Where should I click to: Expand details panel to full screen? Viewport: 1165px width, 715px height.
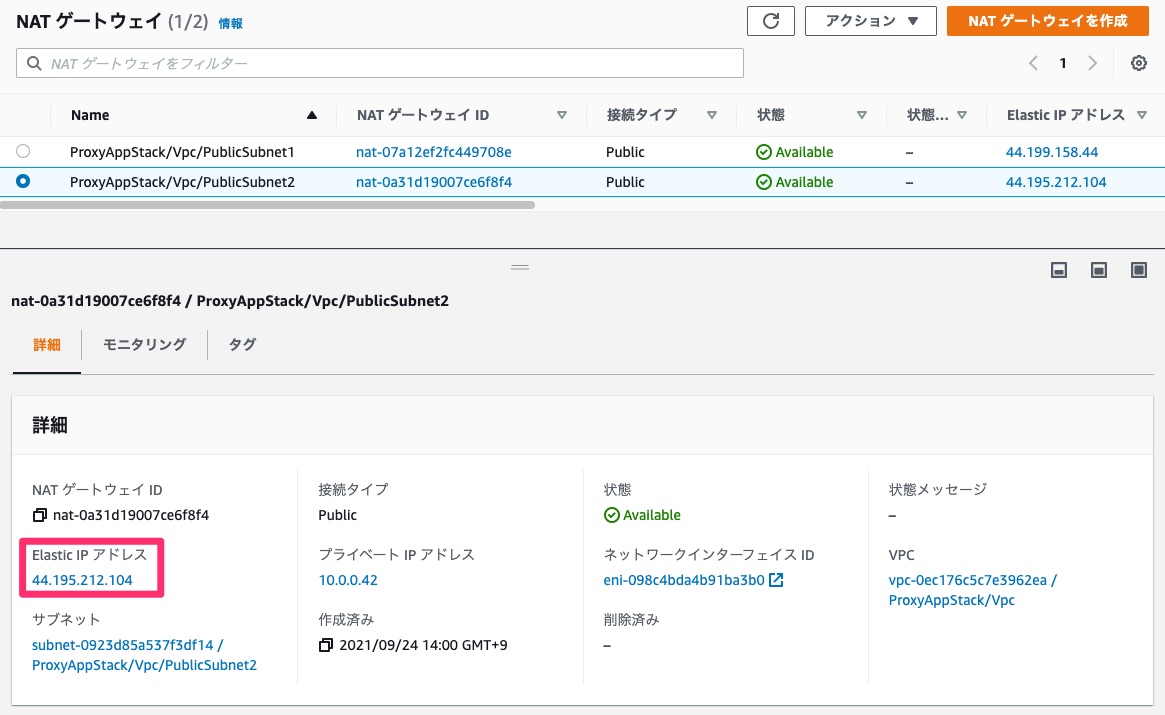click(x=1138, y=270)
